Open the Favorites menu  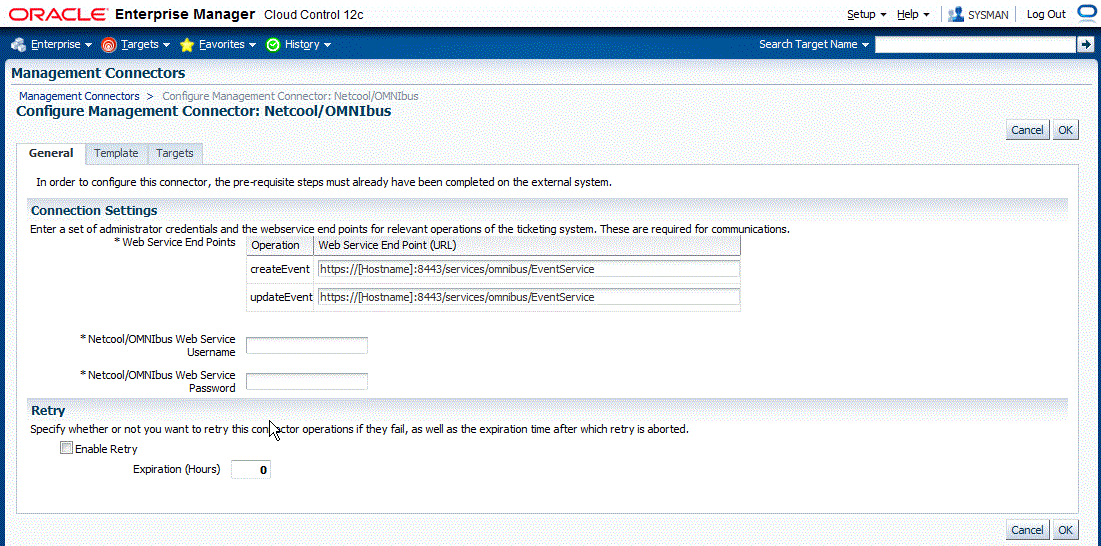click(228, 45)
